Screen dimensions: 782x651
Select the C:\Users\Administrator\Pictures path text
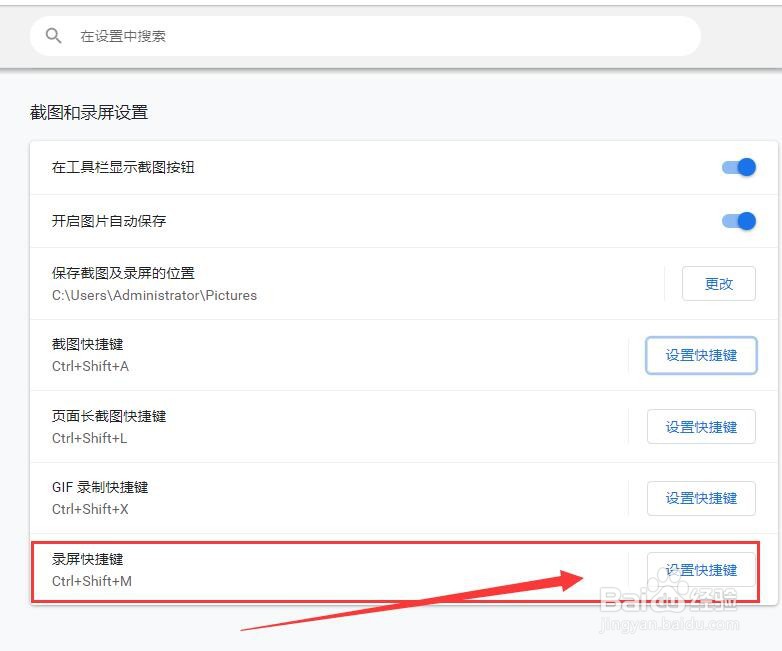tap(154, 295)
